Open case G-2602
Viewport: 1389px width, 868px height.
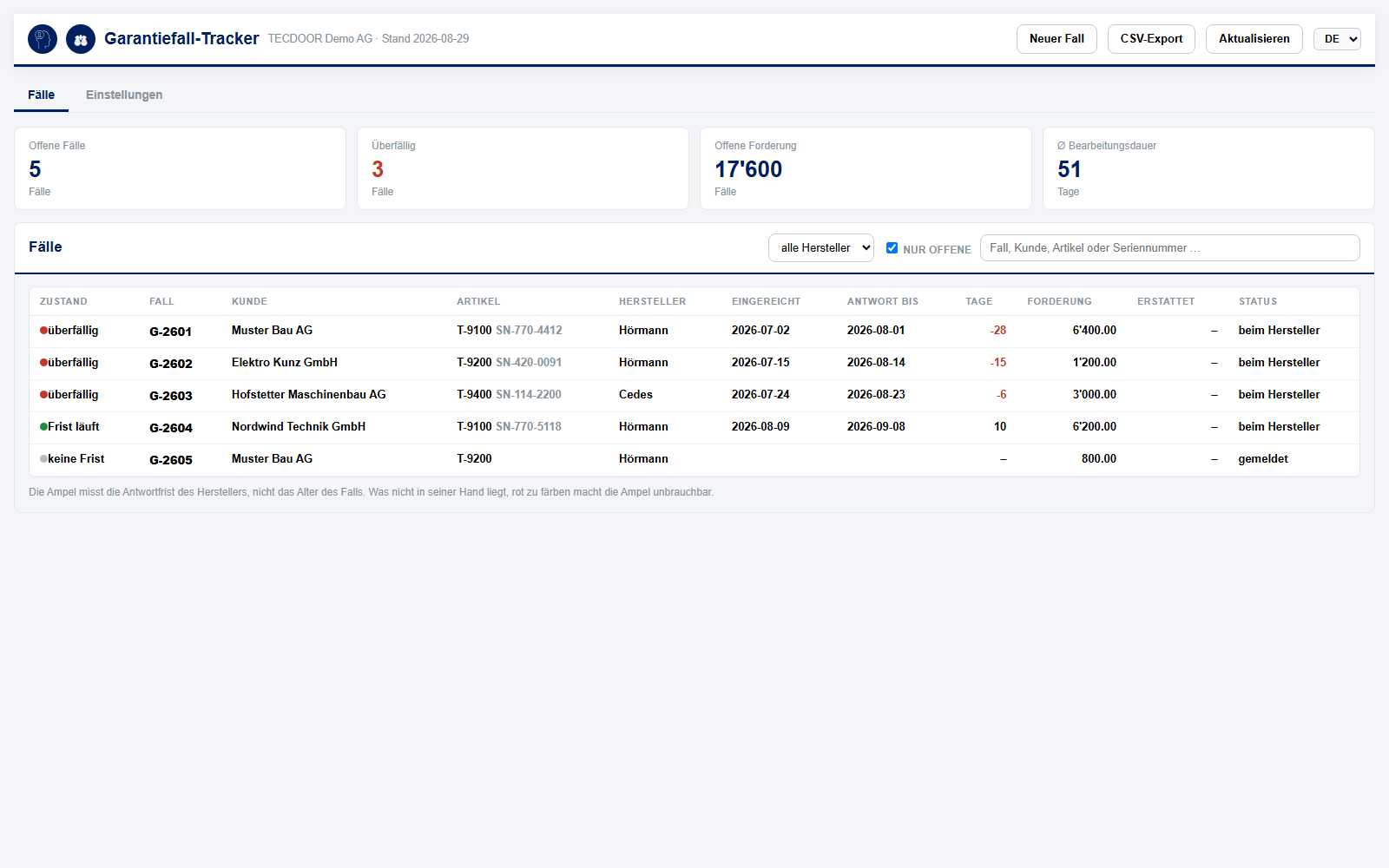point(171,364)
